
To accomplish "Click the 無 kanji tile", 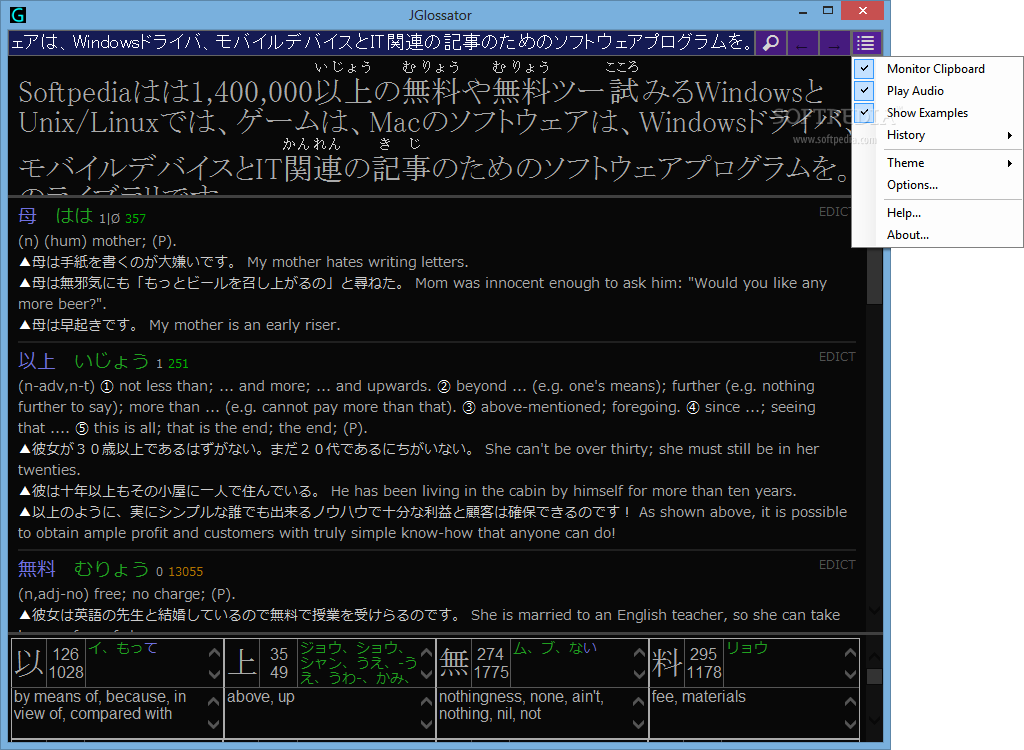I will [455, 662].
